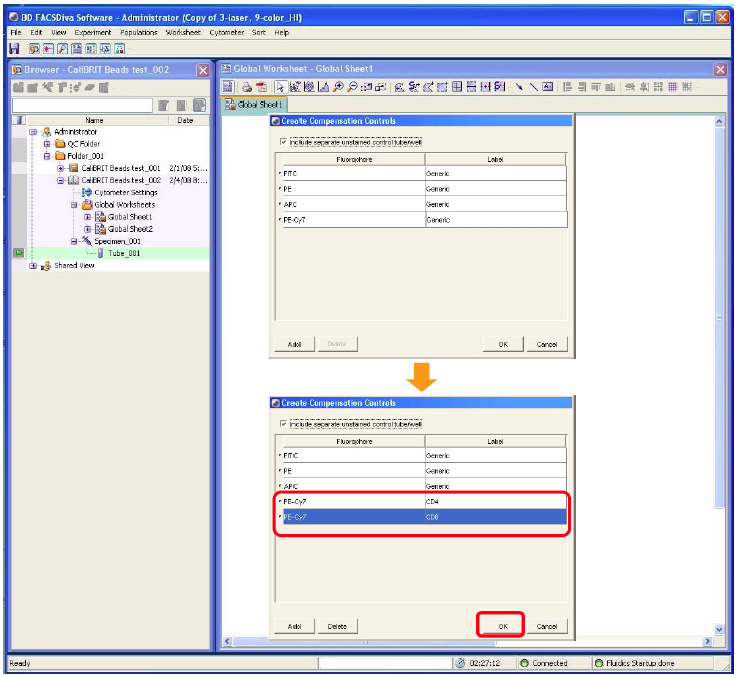736x677 pixels.
Task: Open the File menu
Action: [16, 32]
